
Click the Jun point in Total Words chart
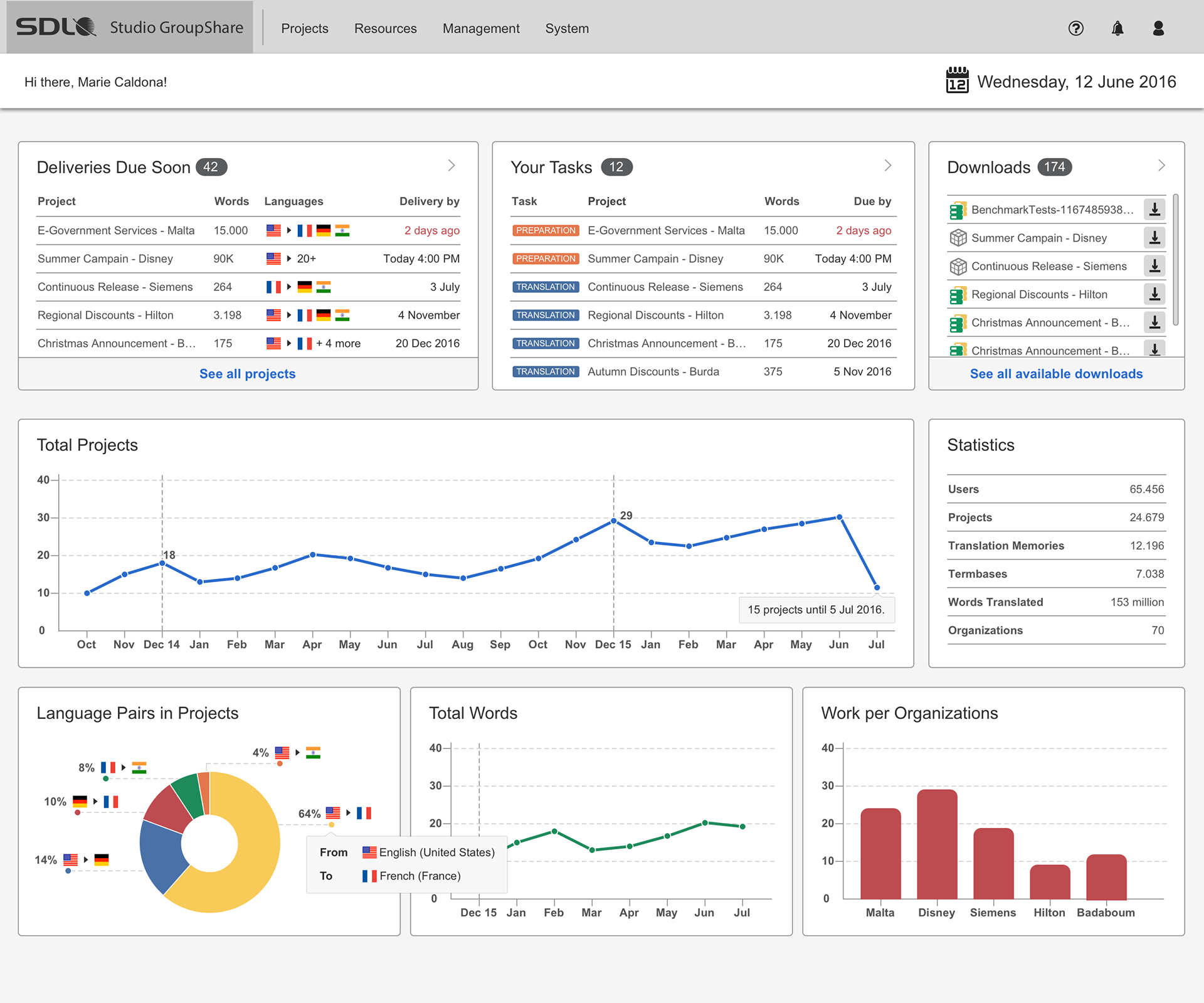point(705,822)
